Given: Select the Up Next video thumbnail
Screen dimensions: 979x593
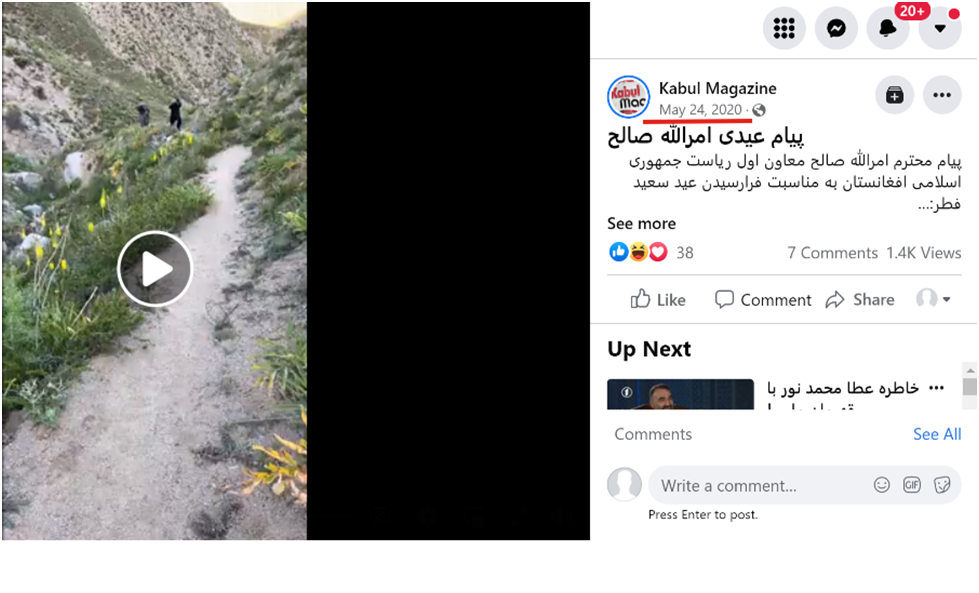Looking at the screenshot, I should 681,394.
